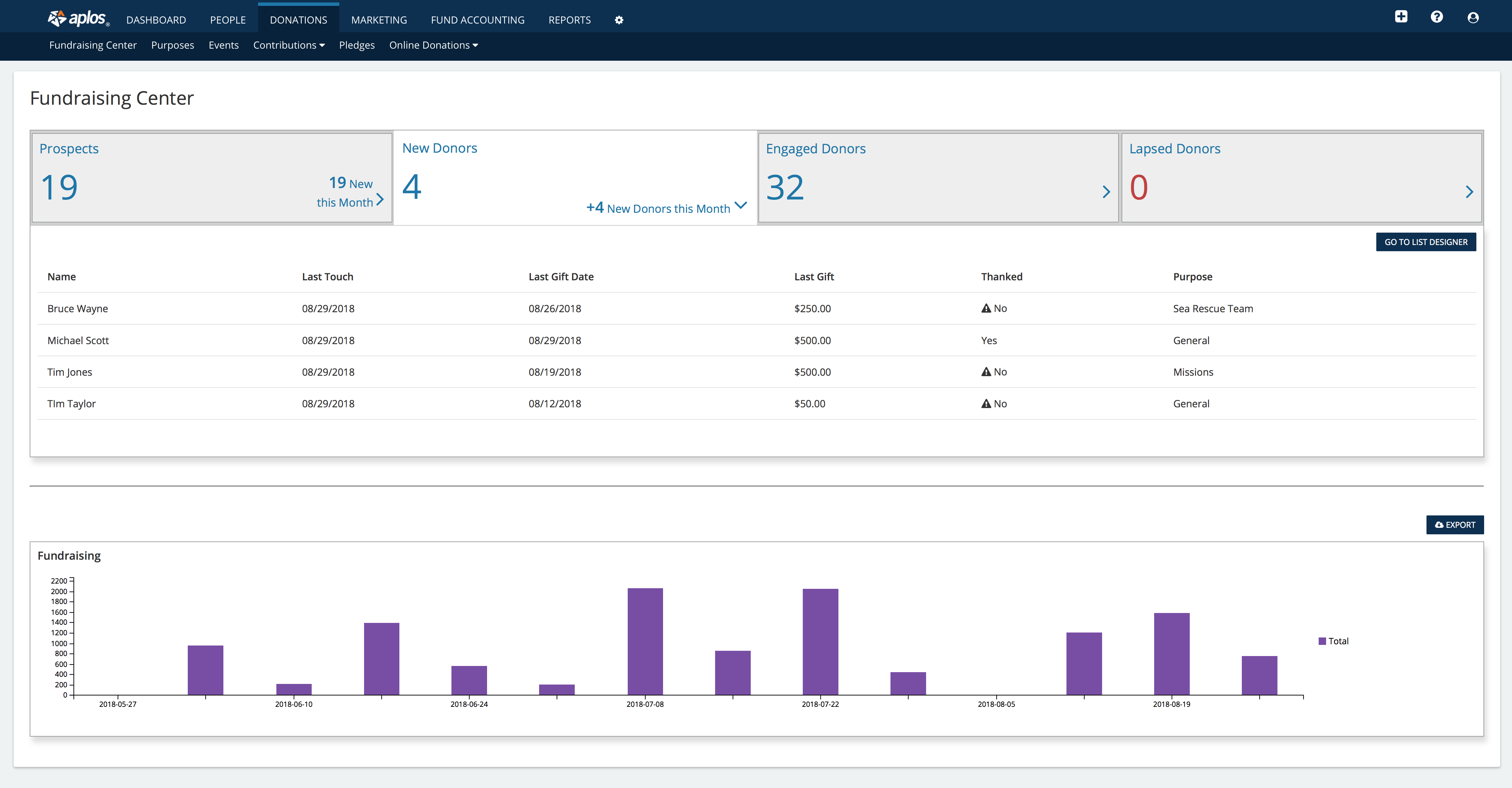Open the Pledges submenu item
Image resolution: width=1512 pixels, height=788 pixels.
pos(356,45)
